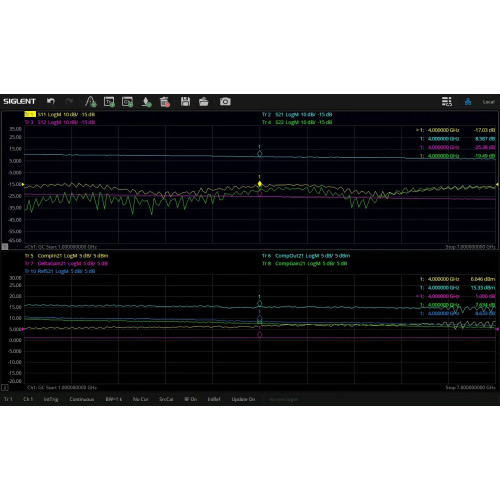The width and height of the screenshot is (500, 500).
Task: Click IntRef reference status
Action: point(214,399)
